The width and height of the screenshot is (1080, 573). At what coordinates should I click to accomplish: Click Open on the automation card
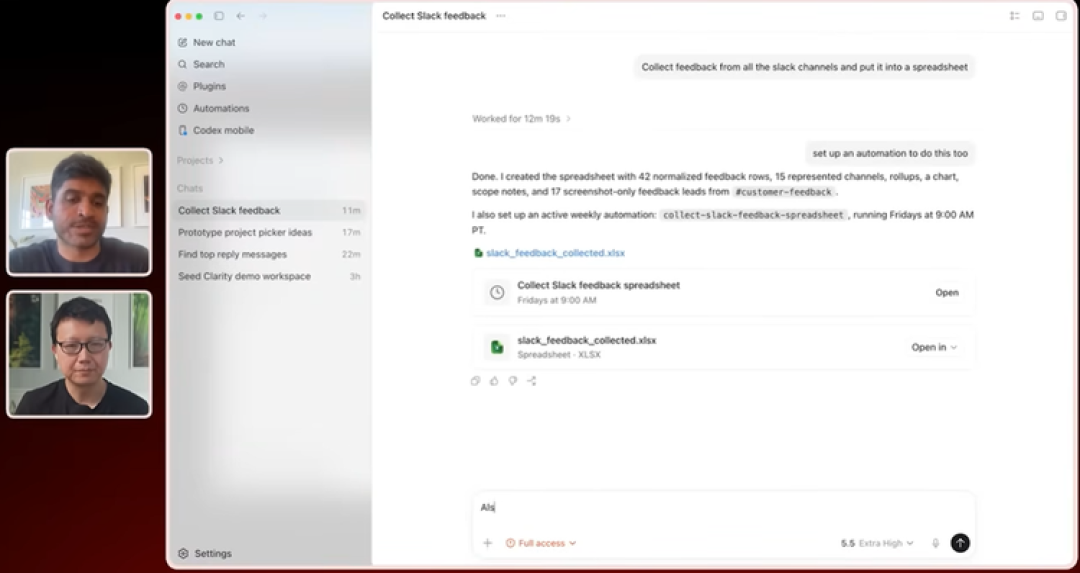(946, 293)
